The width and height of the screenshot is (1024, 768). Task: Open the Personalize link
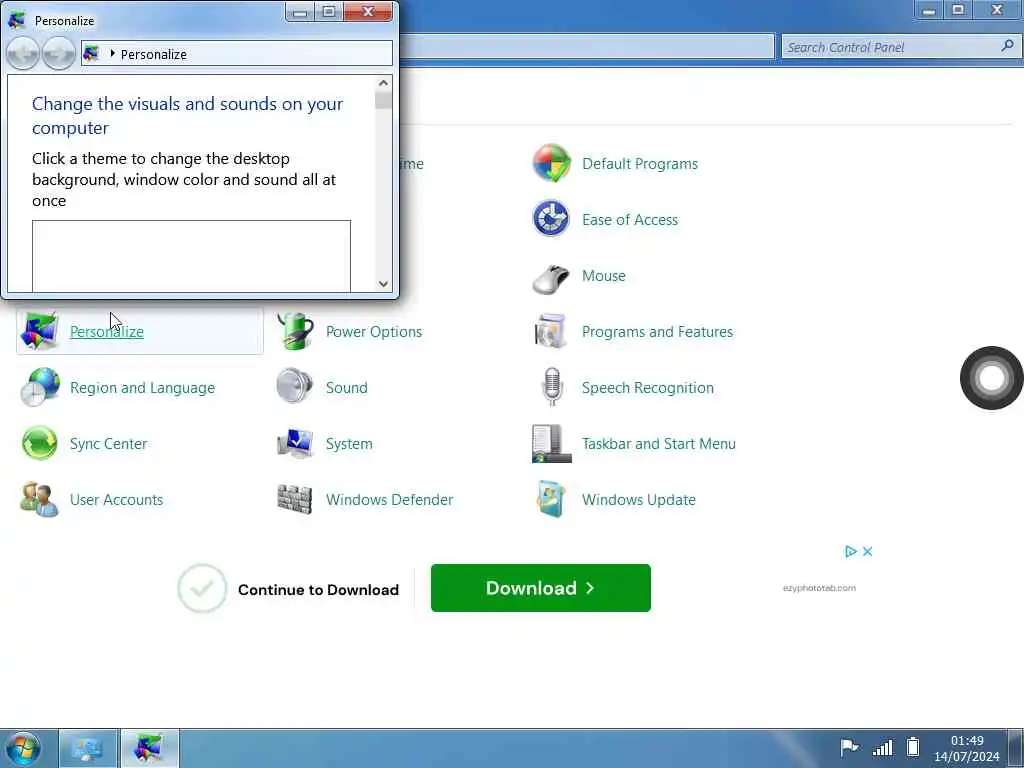(106, 332)
